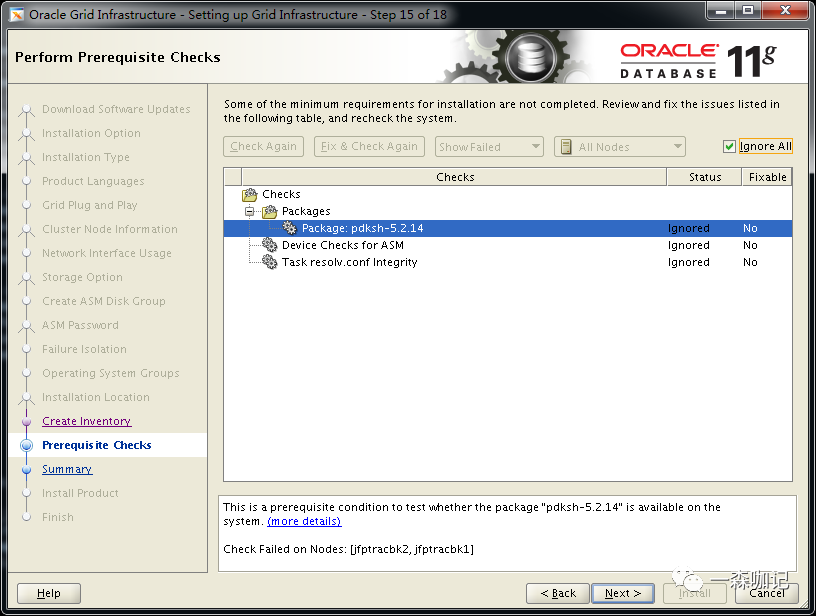Toggle the Ignore All checkbox
Viewport: 816px width, 616px height.
(729, 147)
